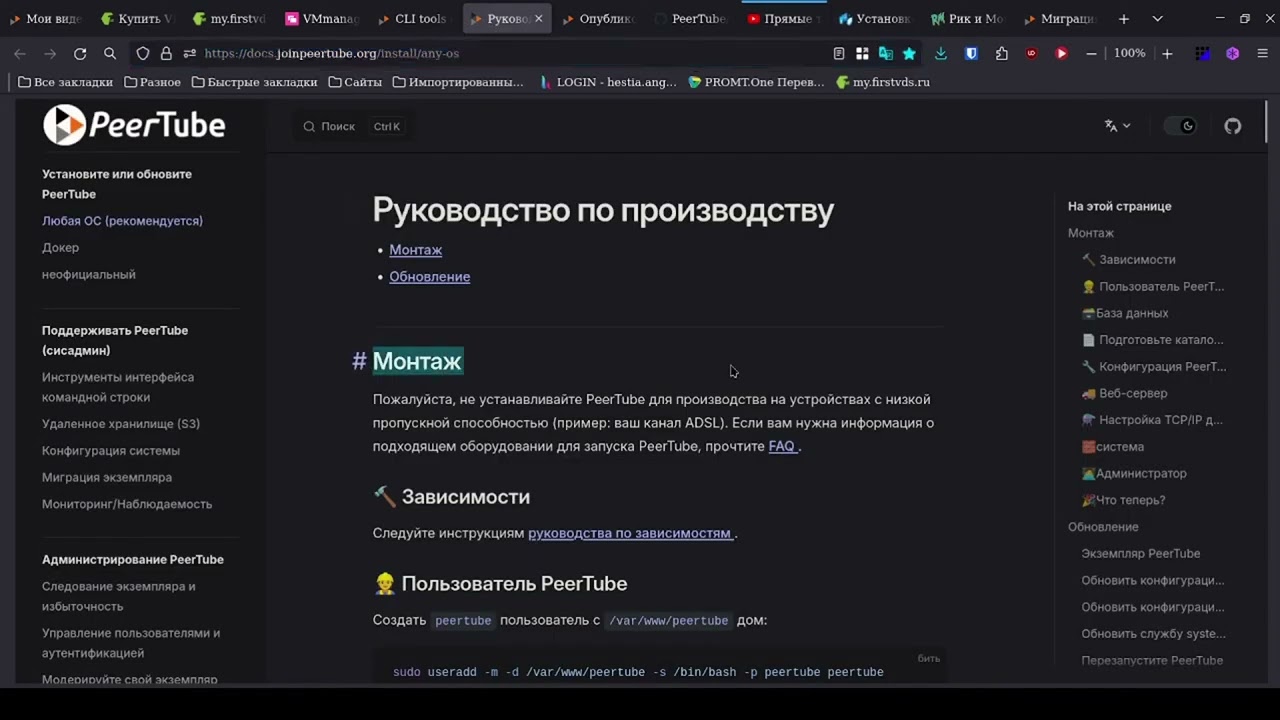The image size is (1280, 720).
Task: Open Конфигурация системы sidebar page
Action: (111, 451)
